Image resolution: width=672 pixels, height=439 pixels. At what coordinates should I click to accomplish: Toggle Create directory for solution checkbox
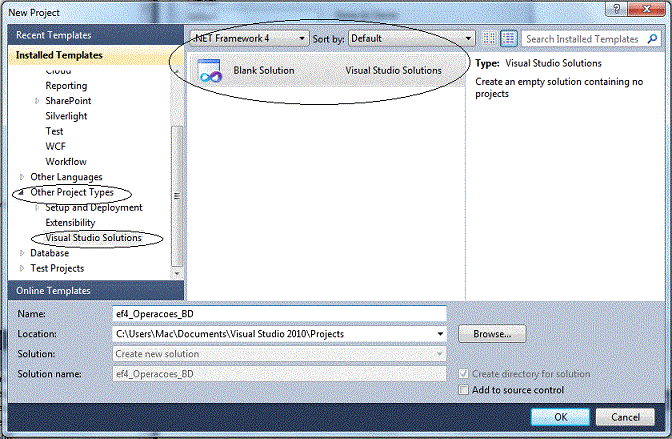pyautogui.click(x=463, y=373)
